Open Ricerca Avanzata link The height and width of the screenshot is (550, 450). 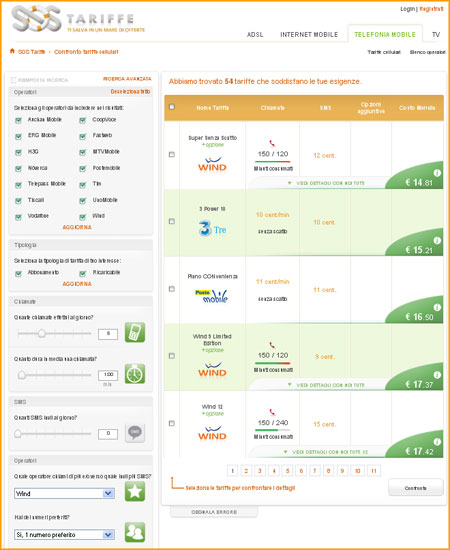point(127,79)
